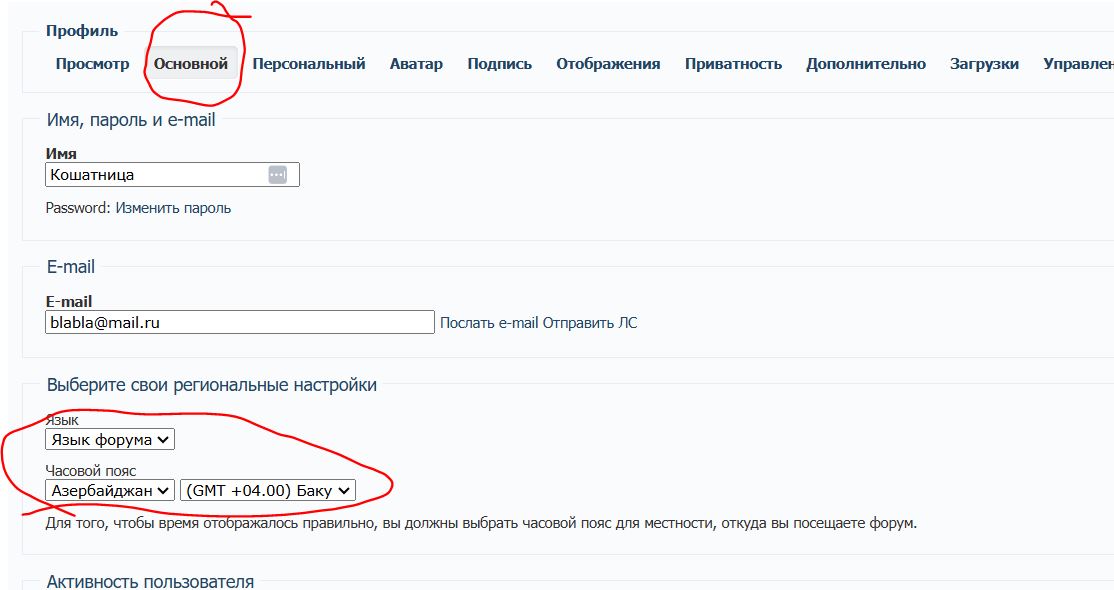The width and height of the screenshot is (1114, 590).
Task: Click the Отправить ЛС link
Action: click(x=590, y=323)
